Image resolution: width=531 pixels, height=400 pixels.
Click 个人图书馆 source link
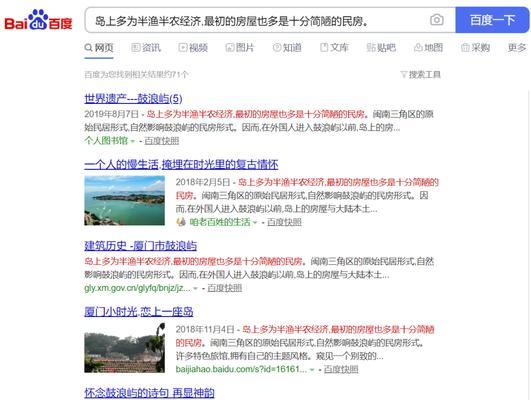click(x=106, y=141)
